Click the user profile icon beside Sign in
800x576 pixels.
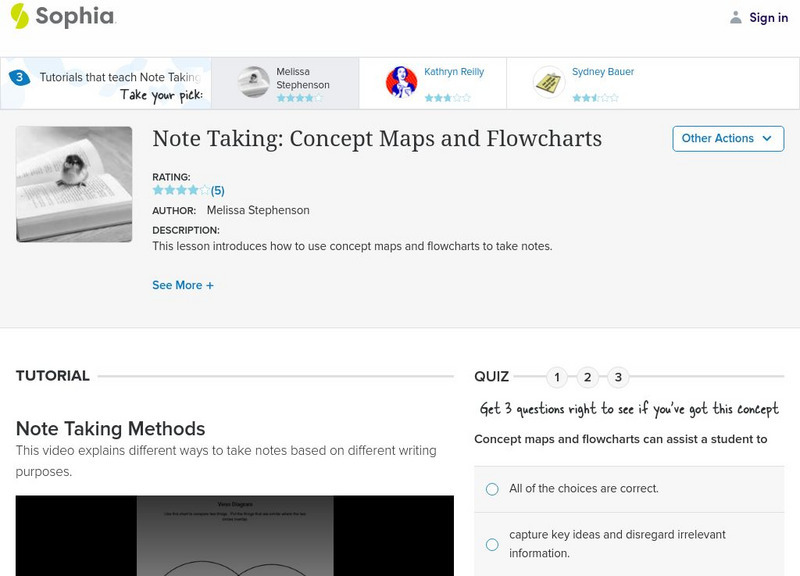736,17
